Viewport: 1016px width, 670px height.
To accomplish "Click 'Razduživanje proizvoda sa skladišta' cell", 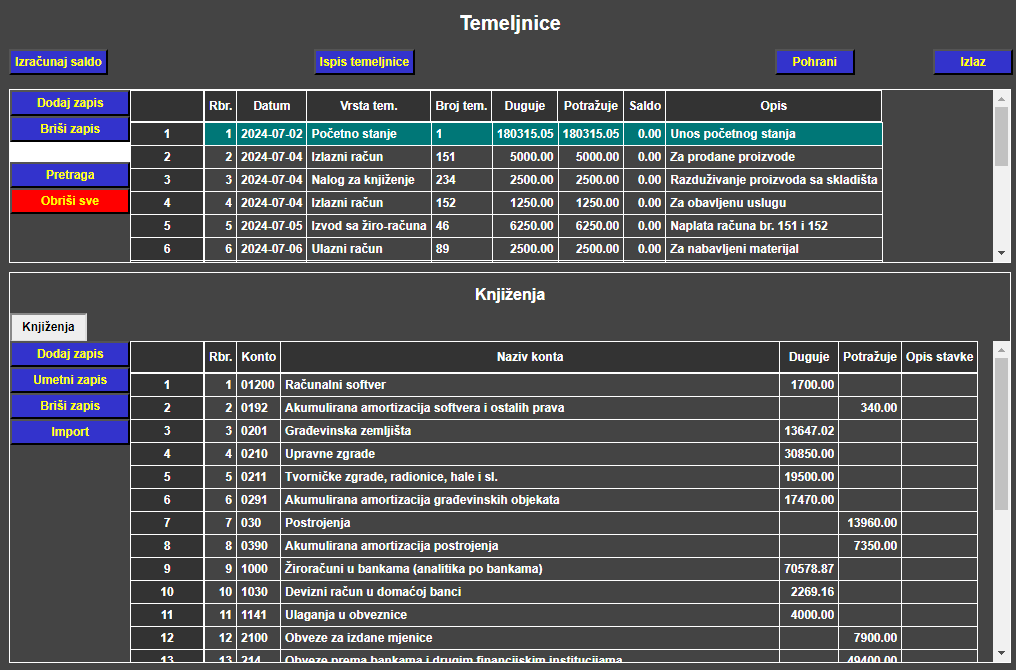I will 774,180.
